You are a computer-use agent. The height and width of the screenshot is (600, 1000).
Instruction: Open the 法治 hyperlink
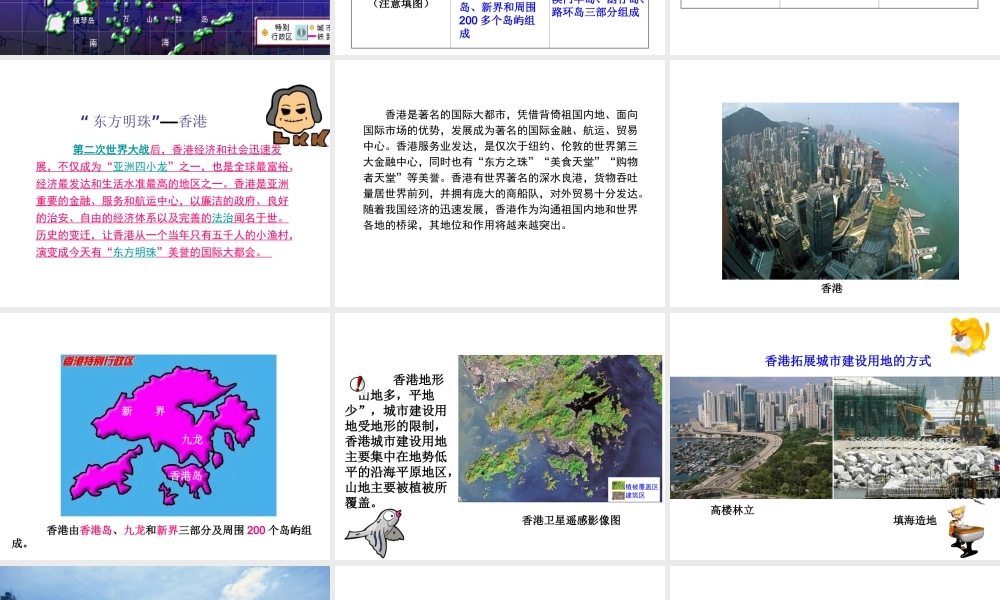223,217
